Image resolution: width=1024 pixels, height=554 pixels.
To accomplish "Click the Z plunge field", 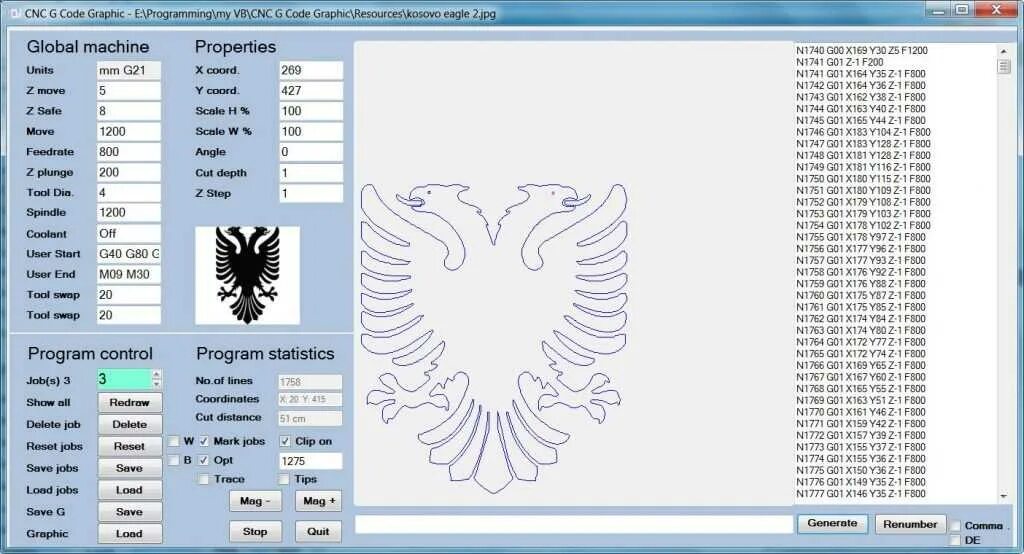I will point(129,172).
